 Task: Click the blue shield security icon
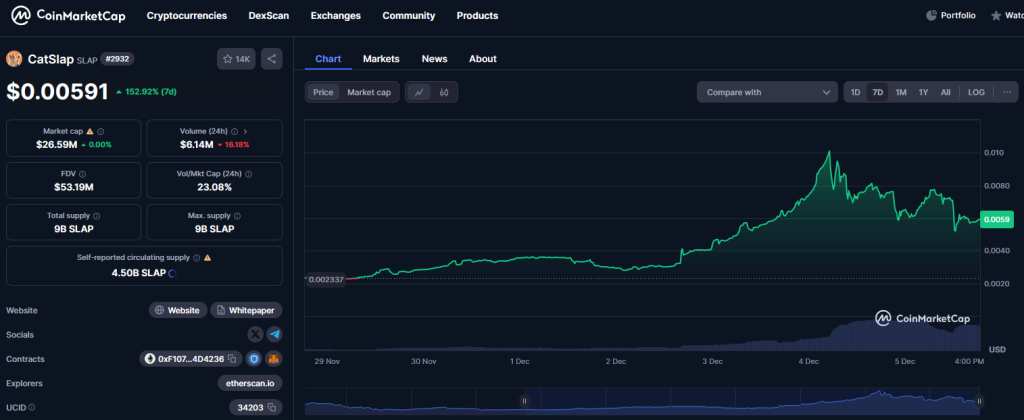[253, 359]
